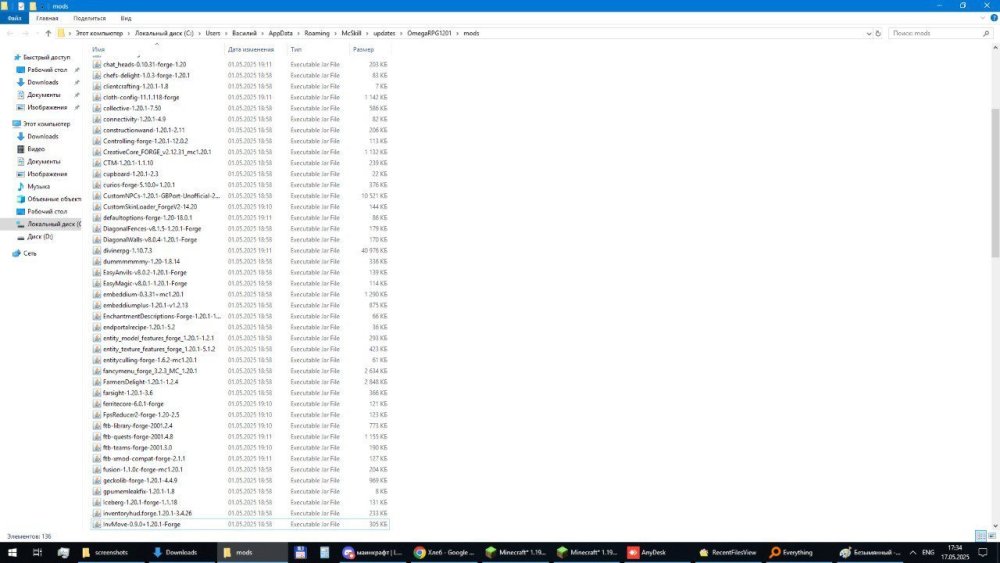Click the New folder icon in title bar
This screenshot has height=563, width=1000.
(x=33, y=6)
